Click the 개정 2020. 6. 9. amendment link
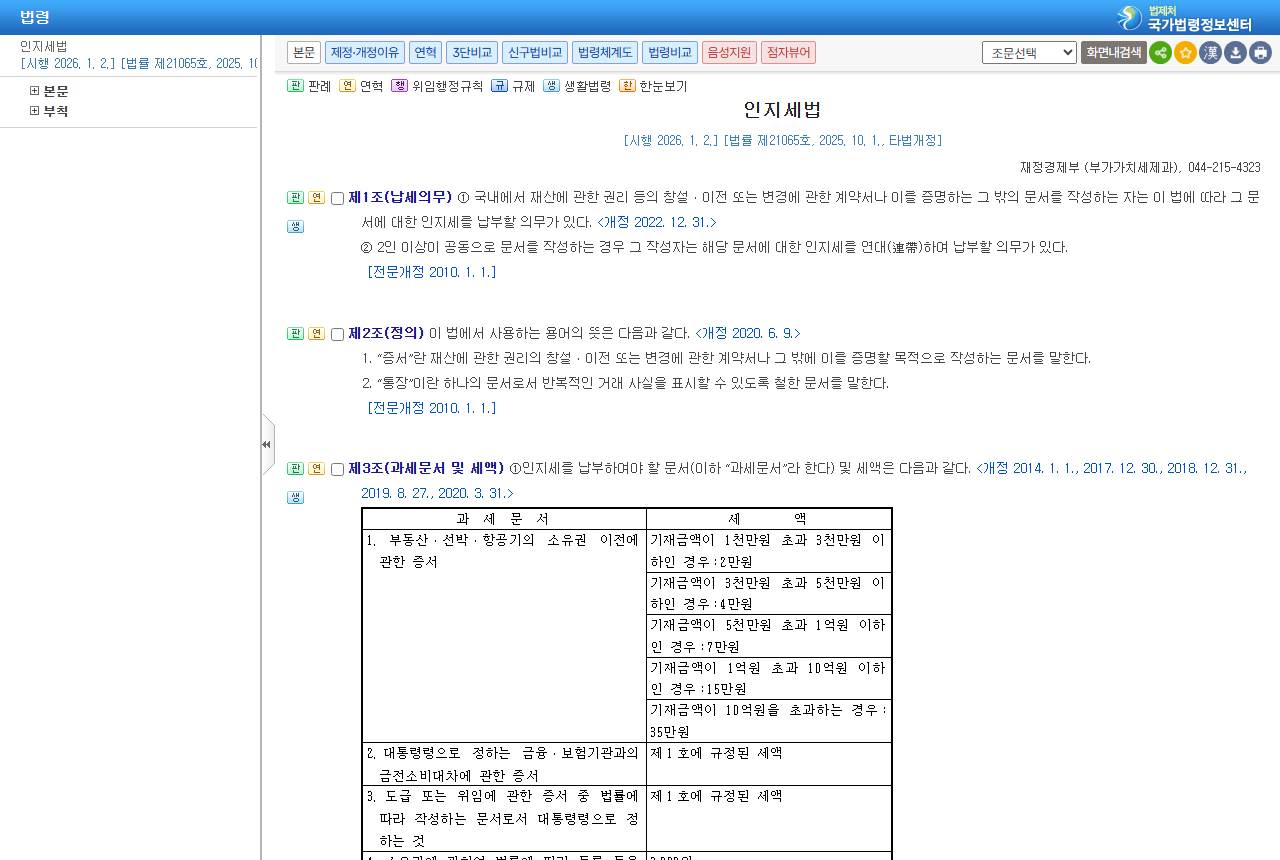The width and height of the screenshot is (1280, 860). point(748,333)
